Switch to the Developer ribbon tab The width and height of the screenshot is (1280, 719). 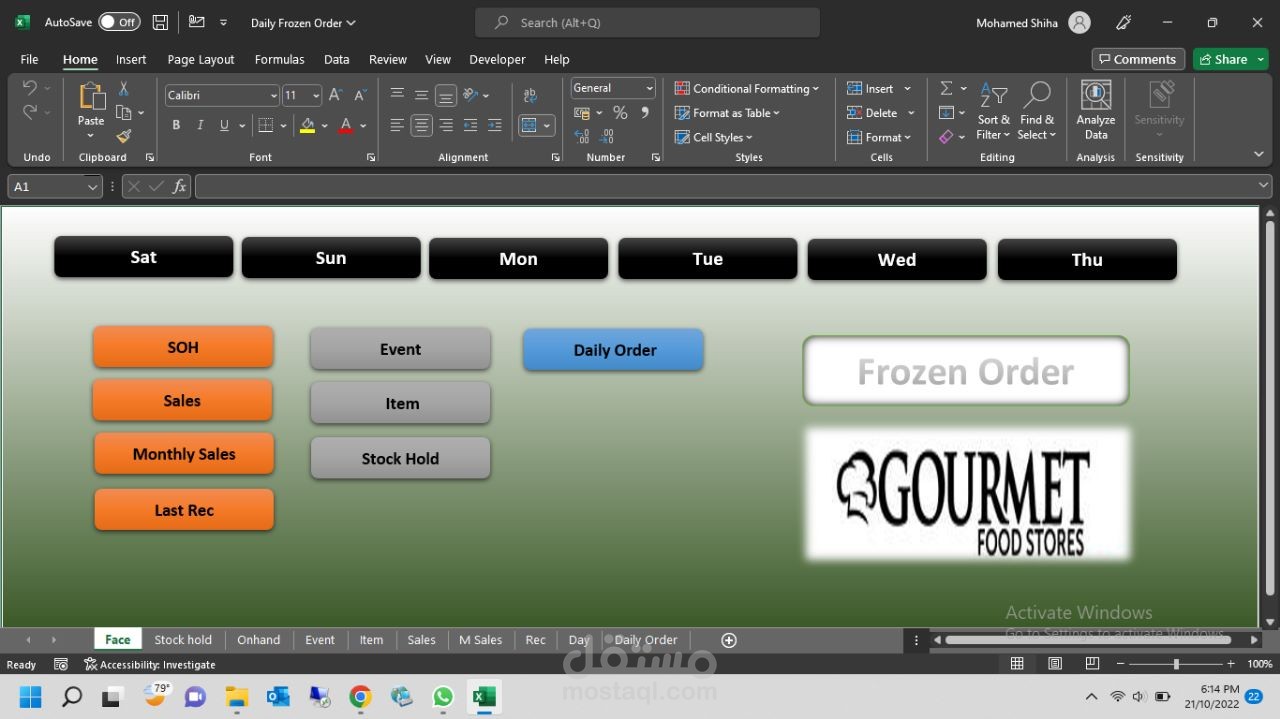tap(497, 59)
